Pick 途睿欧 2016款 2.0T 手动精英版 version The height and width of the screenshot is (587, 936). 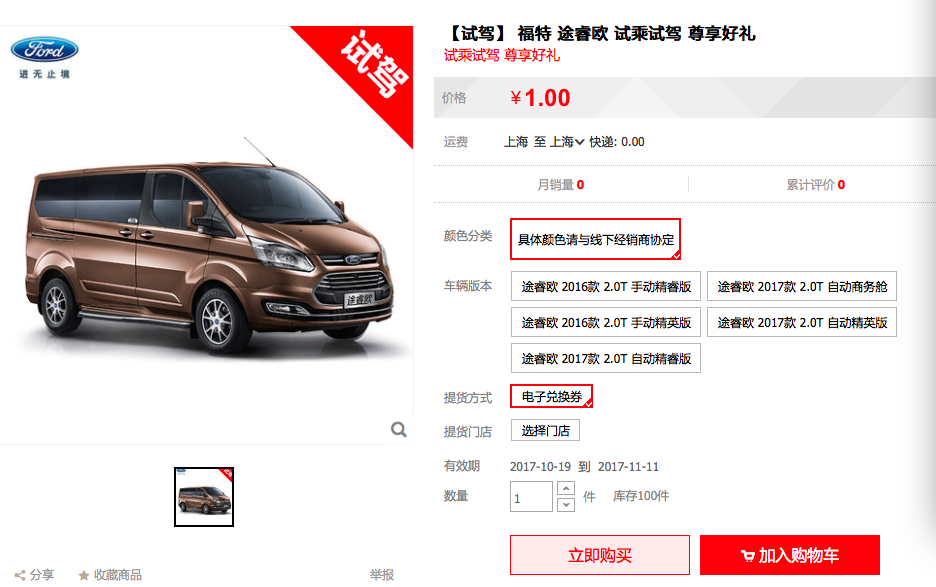[605, 322]
